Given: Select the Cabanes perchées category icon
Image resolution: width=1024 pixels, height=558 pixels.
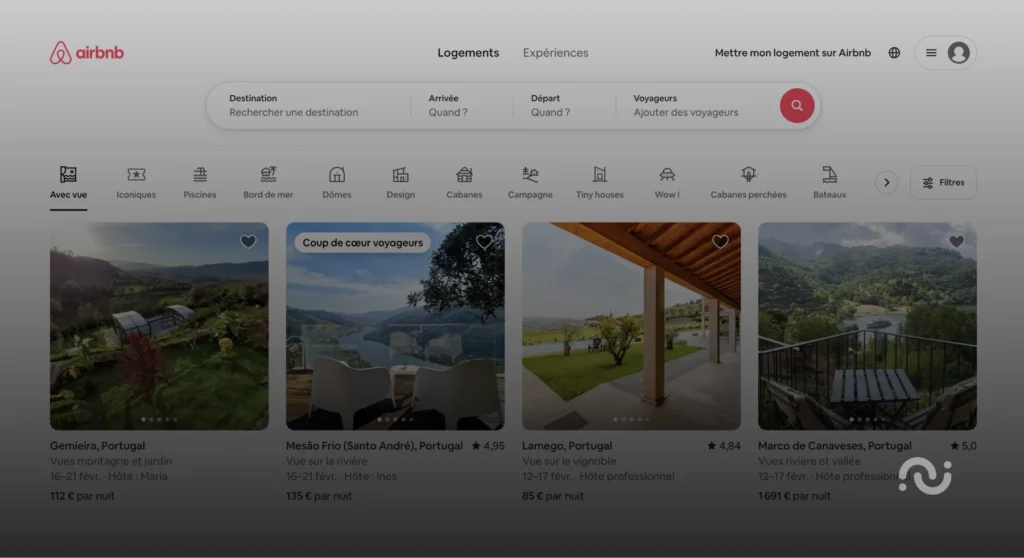Looking at the screenshot, I should 748,174.
